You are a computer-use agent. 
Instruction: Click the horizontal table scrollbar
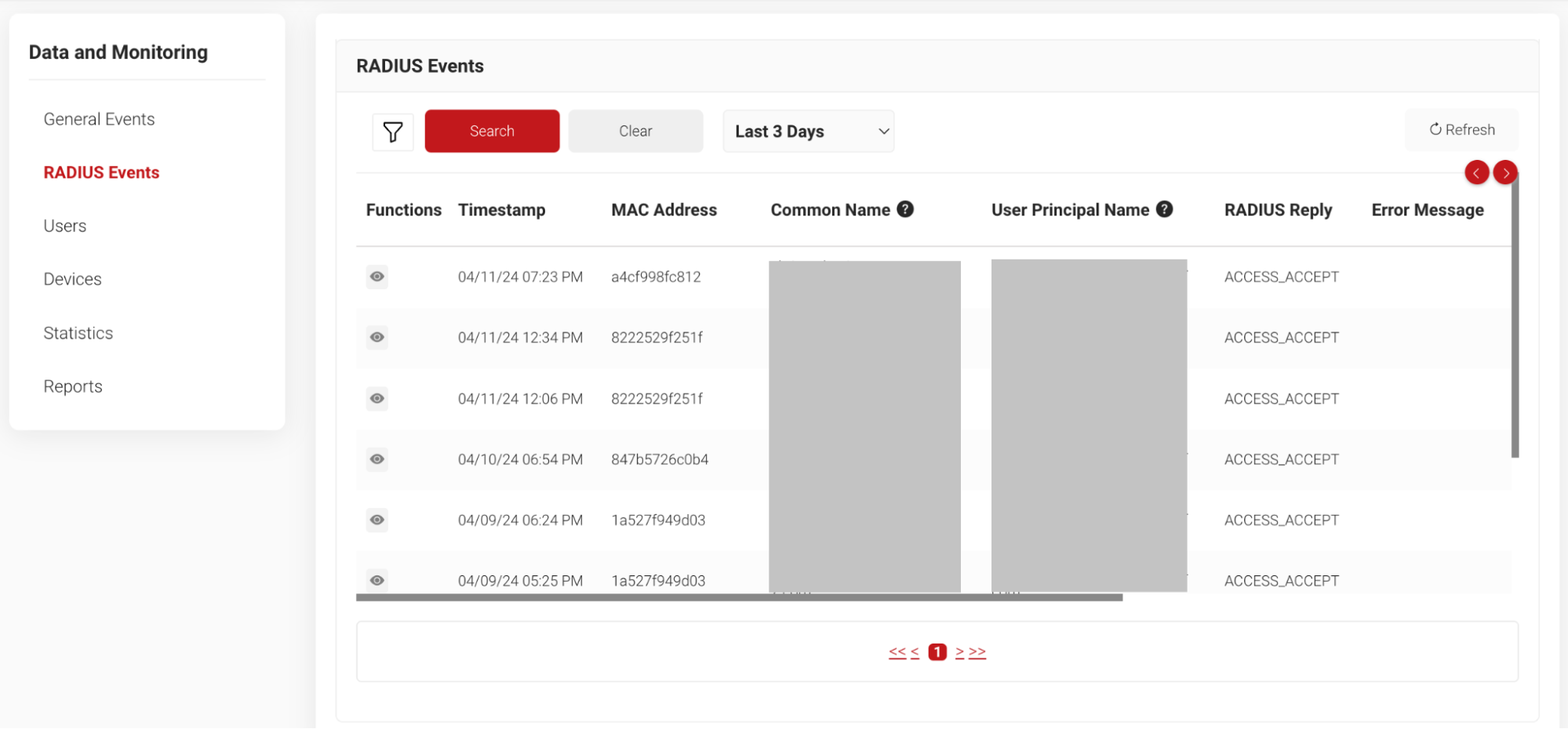click(739, 597)
